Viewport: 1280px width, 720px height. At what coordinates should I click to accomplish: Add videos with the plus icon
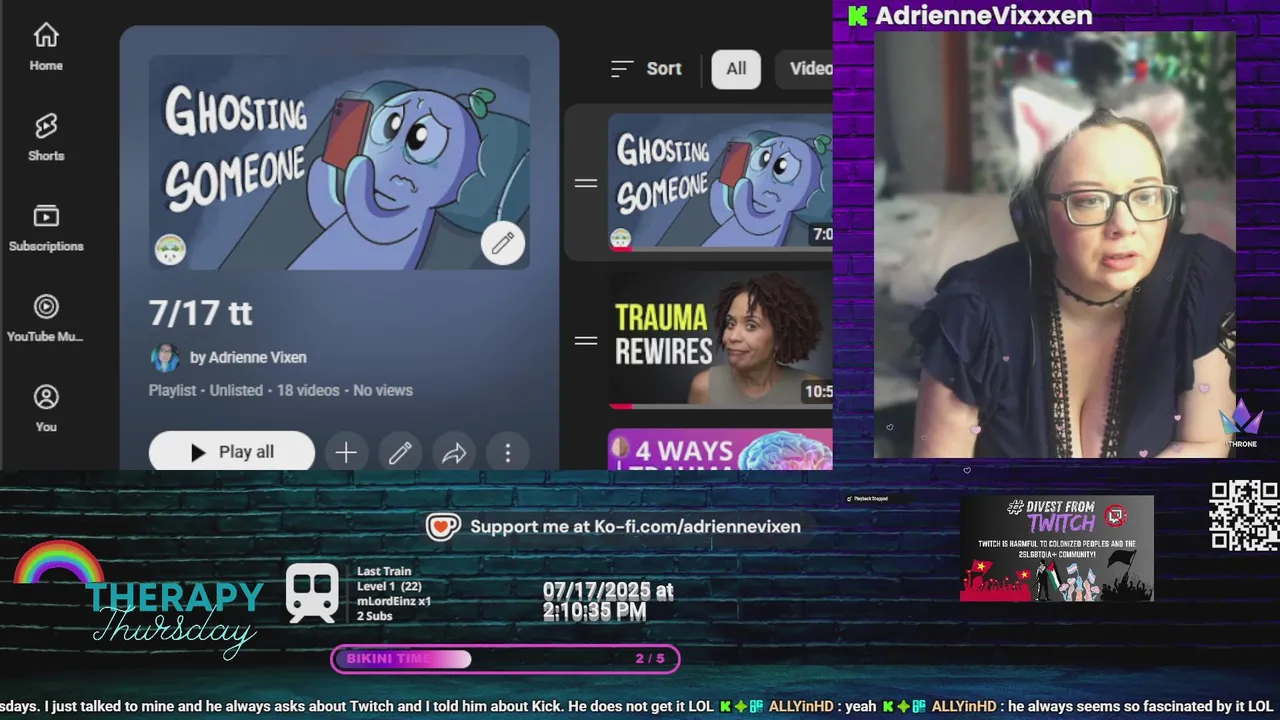coord(346,453)
